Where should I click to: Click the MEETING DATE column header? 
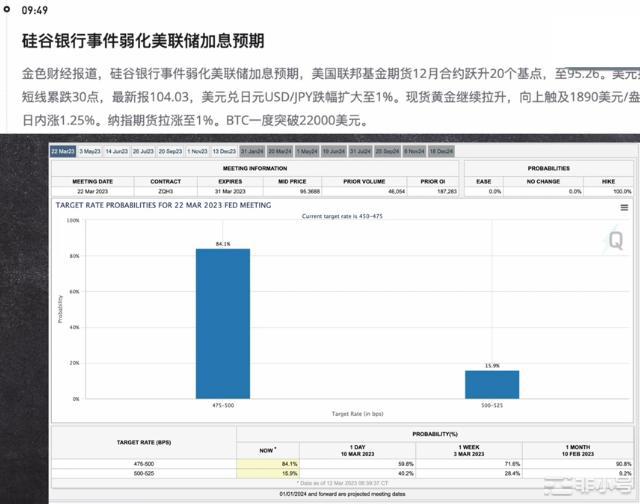93,182
